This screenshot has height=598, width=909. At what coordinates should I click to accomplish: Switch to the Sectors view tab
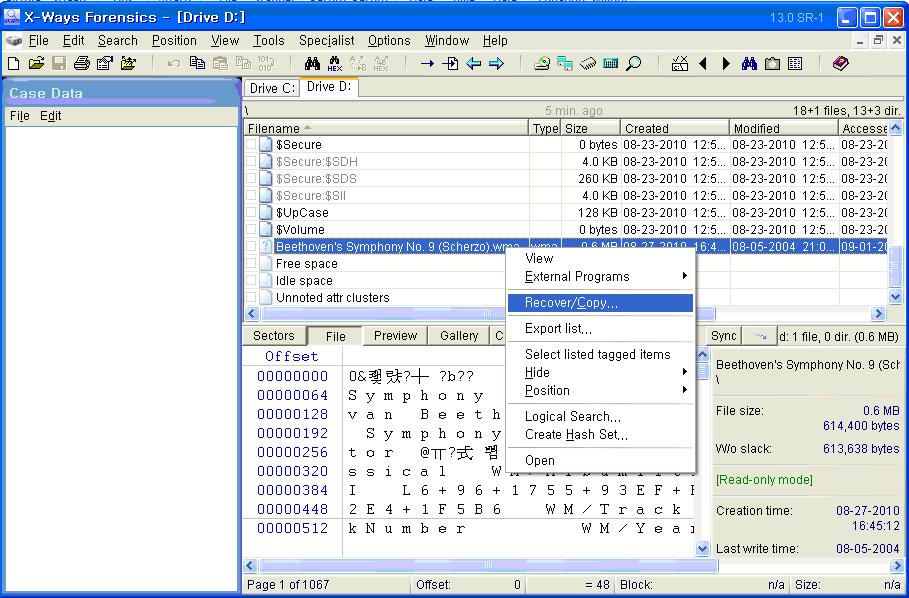(x=274, y=336)
